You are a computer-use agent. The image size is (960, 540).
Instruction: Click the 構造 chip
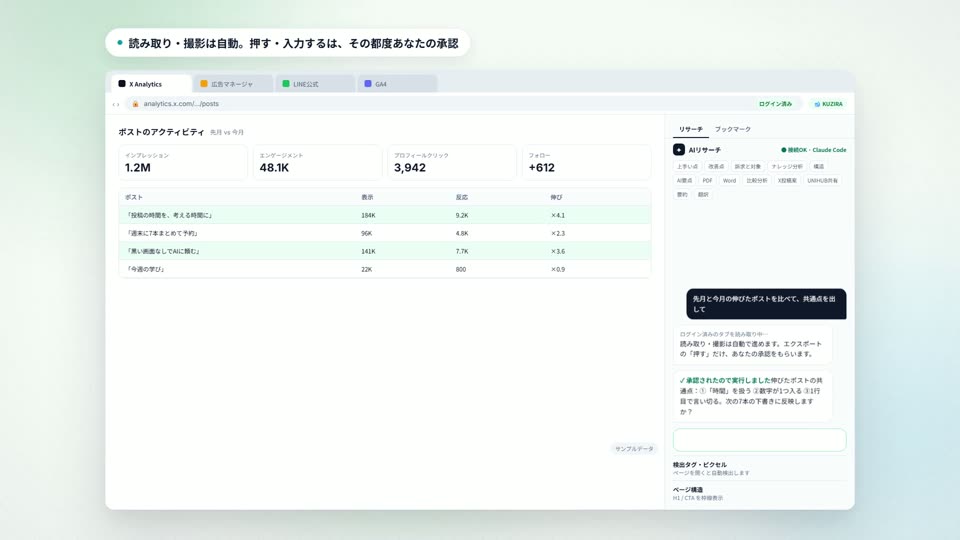819,167
